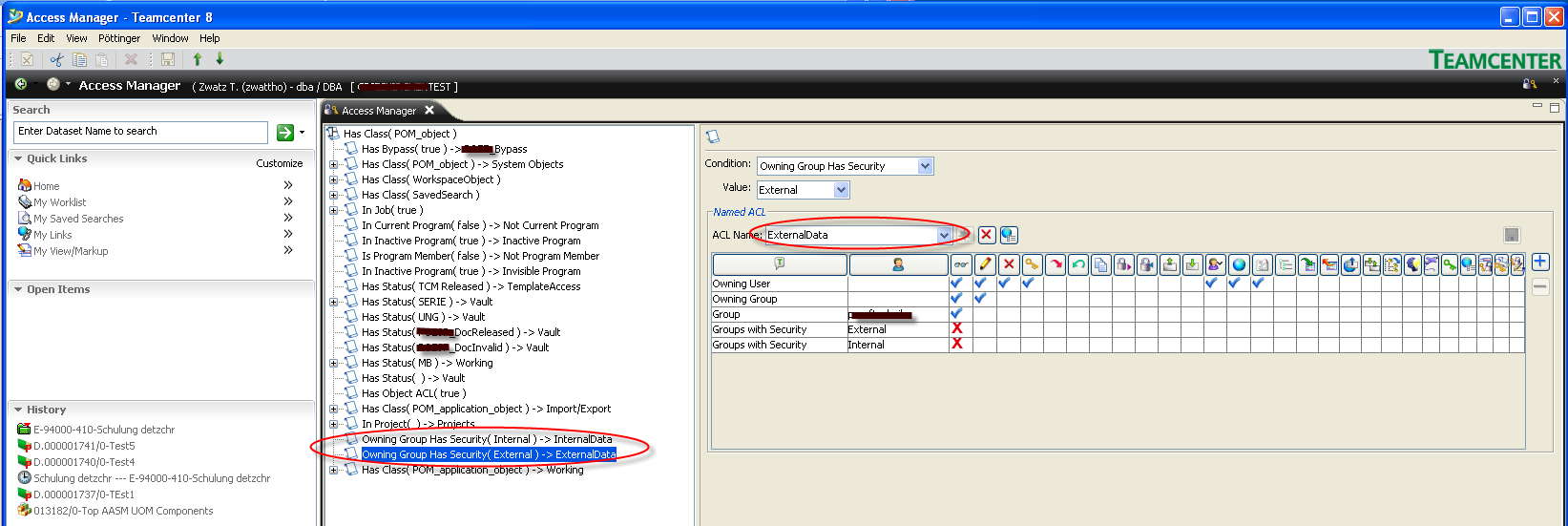Move rule up with green up arrow
This screenshot has width=1568, height=526.
click(x=198, y=59)
